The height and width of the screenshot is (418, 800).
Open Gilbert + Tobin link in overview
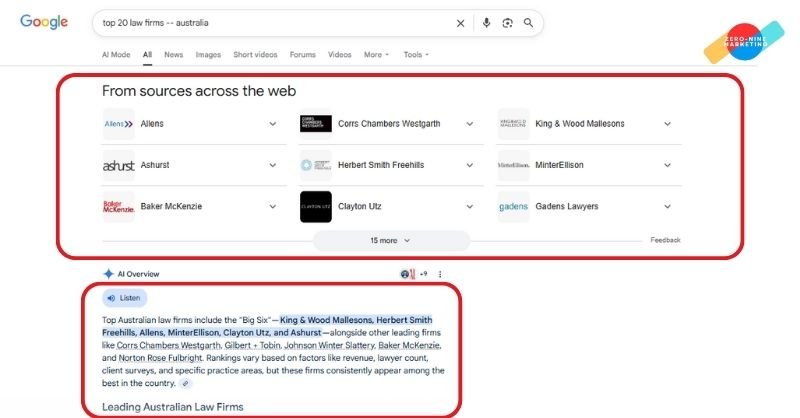252,346
